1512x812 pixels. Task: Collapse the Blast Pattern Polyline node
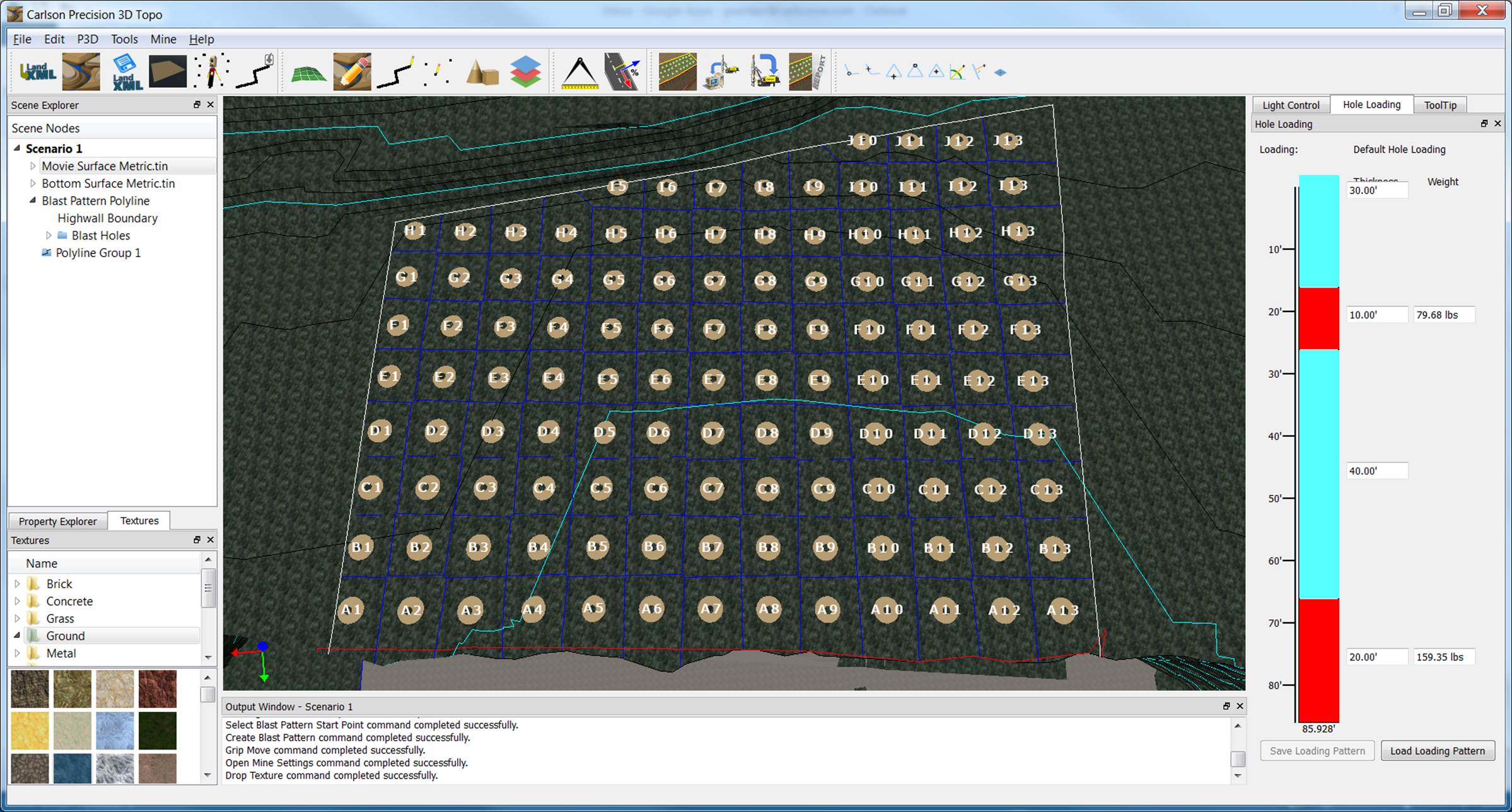(x=33, y=200)
